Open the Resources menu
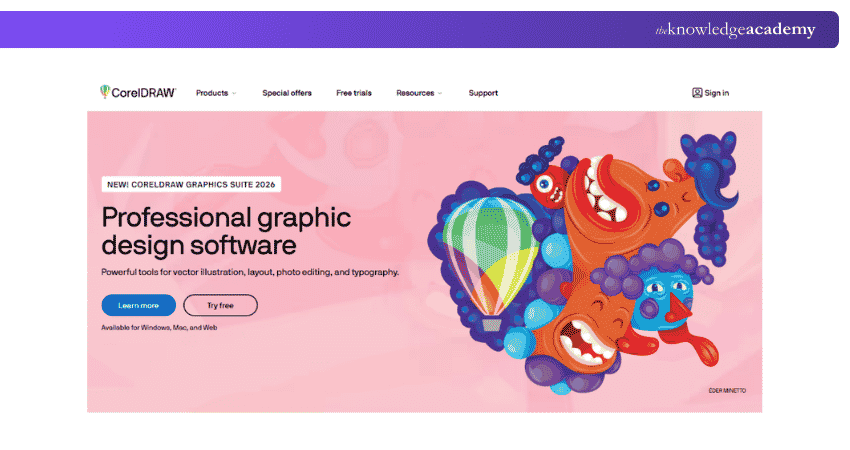 pyautogui.click(x=415, y=93)
